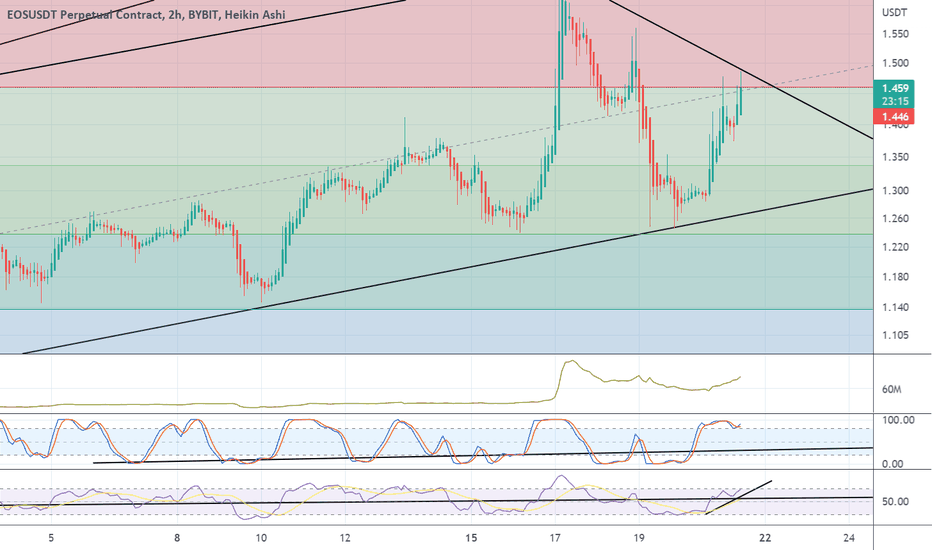The height and width of the screenshot is (550, 932).
Task: Click the 1.550 price axis label
Action: [895, 34]
